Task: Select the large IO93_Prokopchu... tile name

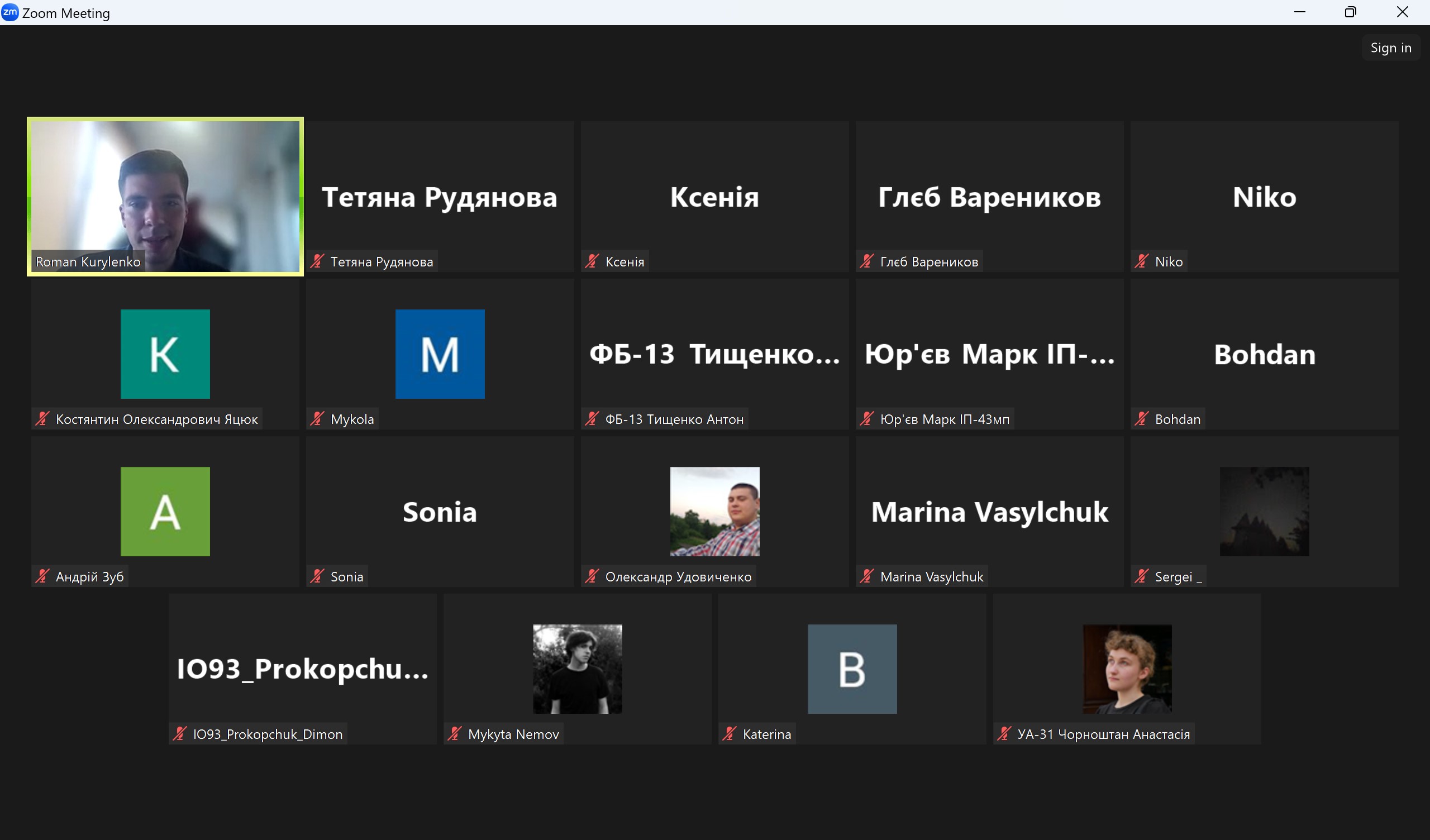Action: click(x=302, y=669)
